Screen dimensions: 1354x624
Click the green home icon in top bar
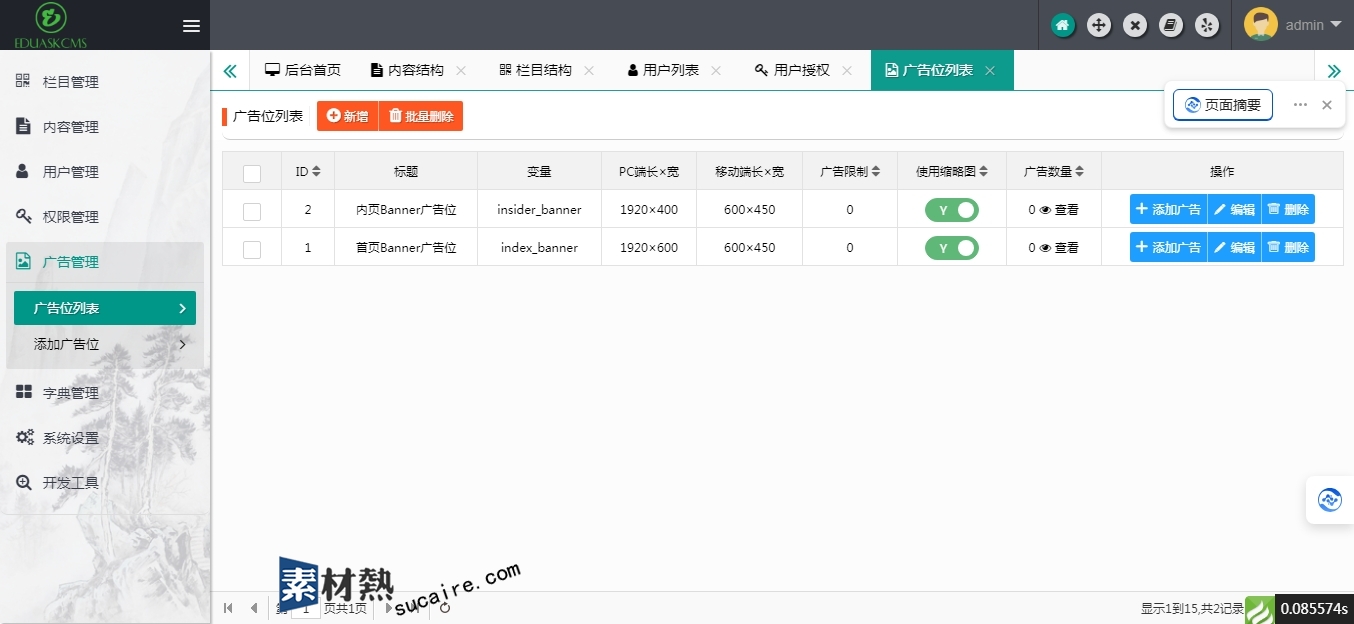pyautogui.click(x=1063, y=26)
